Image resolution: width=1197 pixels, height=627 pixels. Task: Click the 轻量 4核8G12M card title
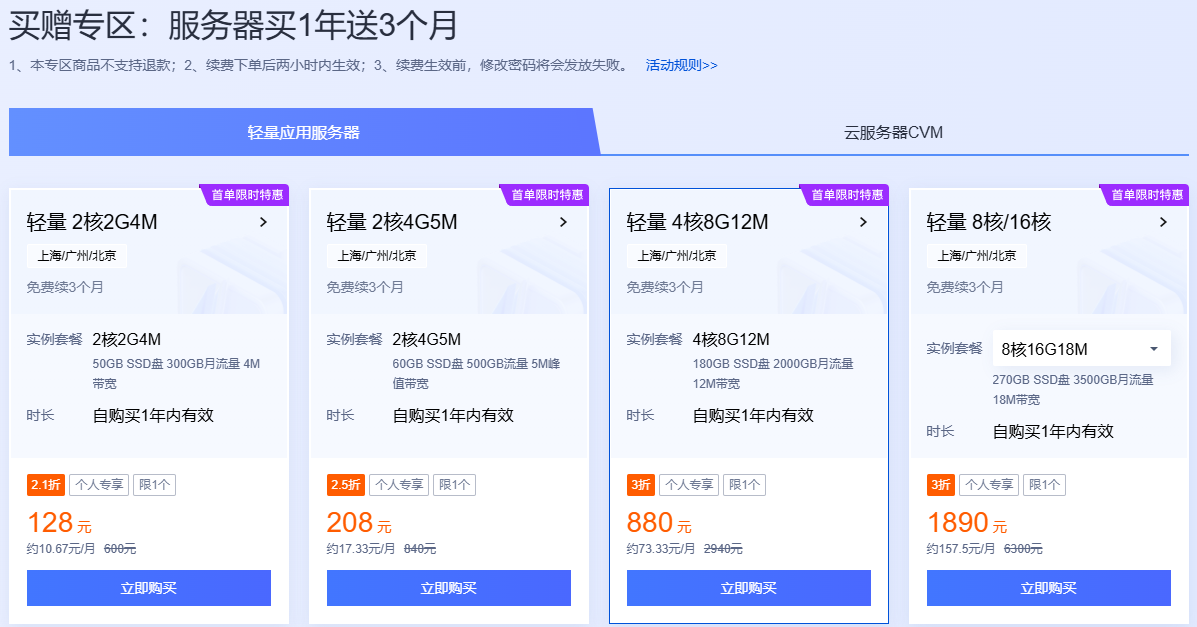point(698,222)
